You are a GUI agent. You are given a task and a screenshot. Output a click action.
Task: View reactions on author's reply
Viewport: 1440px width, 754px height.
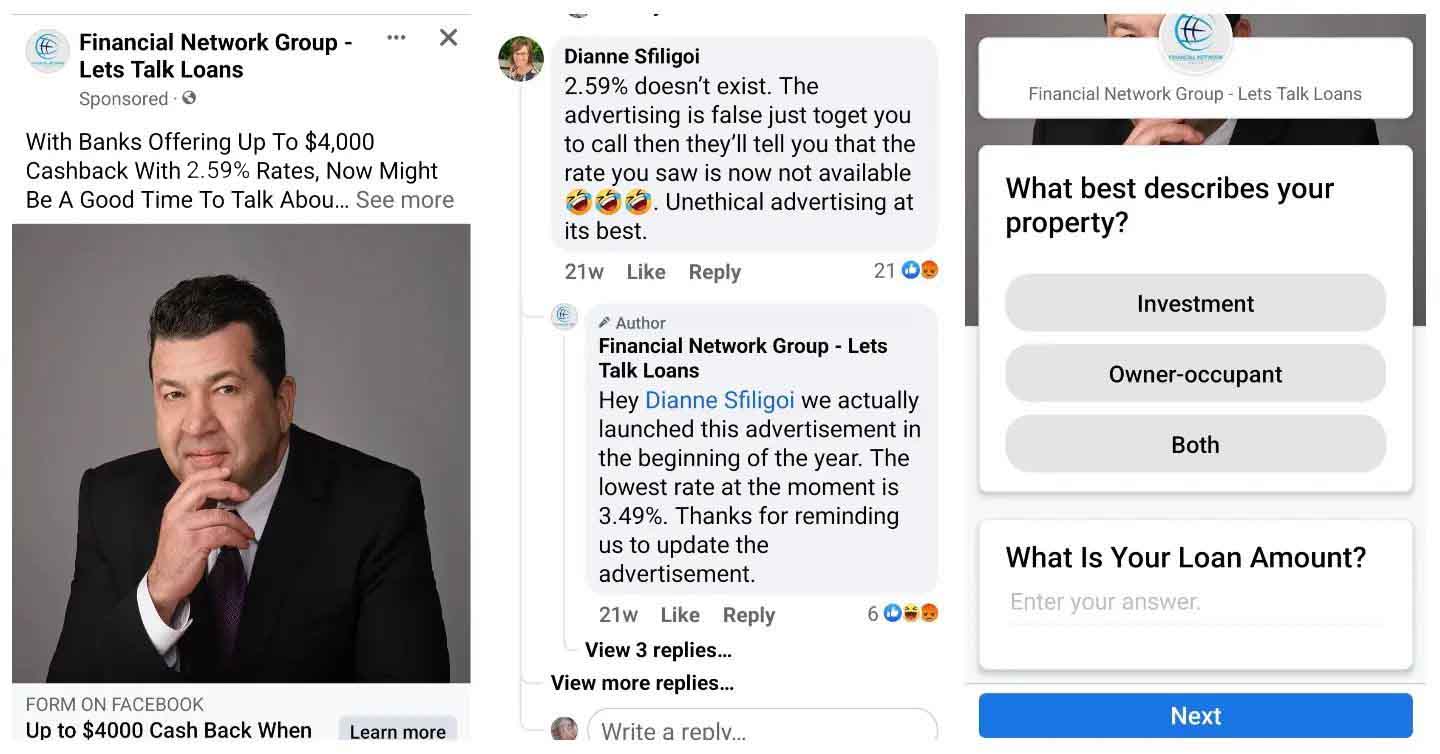(x=903, y=613)
